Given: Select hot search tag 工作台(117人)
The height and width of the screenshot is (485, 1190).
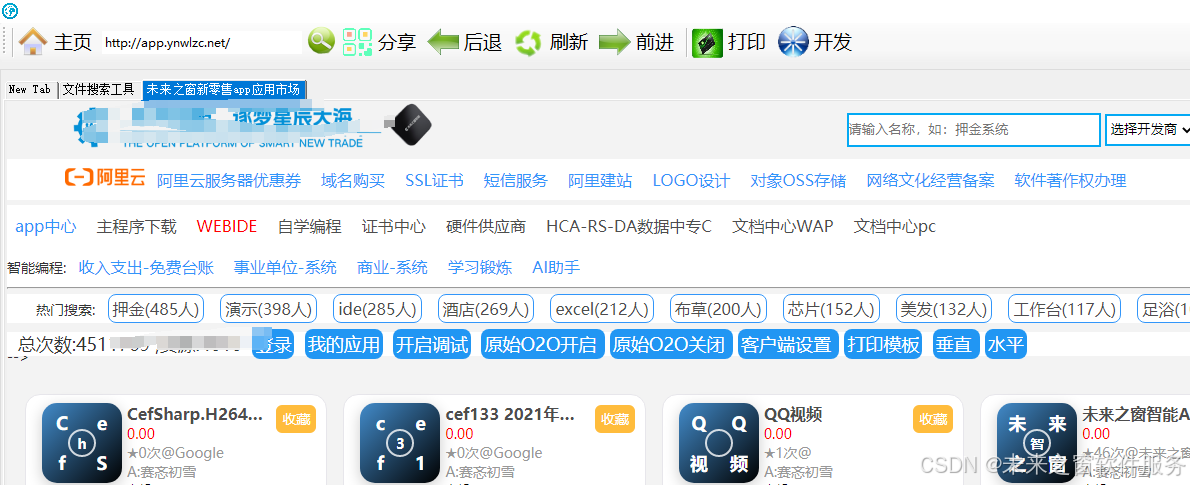Looking at the screenshot, I should (1064, 309).
